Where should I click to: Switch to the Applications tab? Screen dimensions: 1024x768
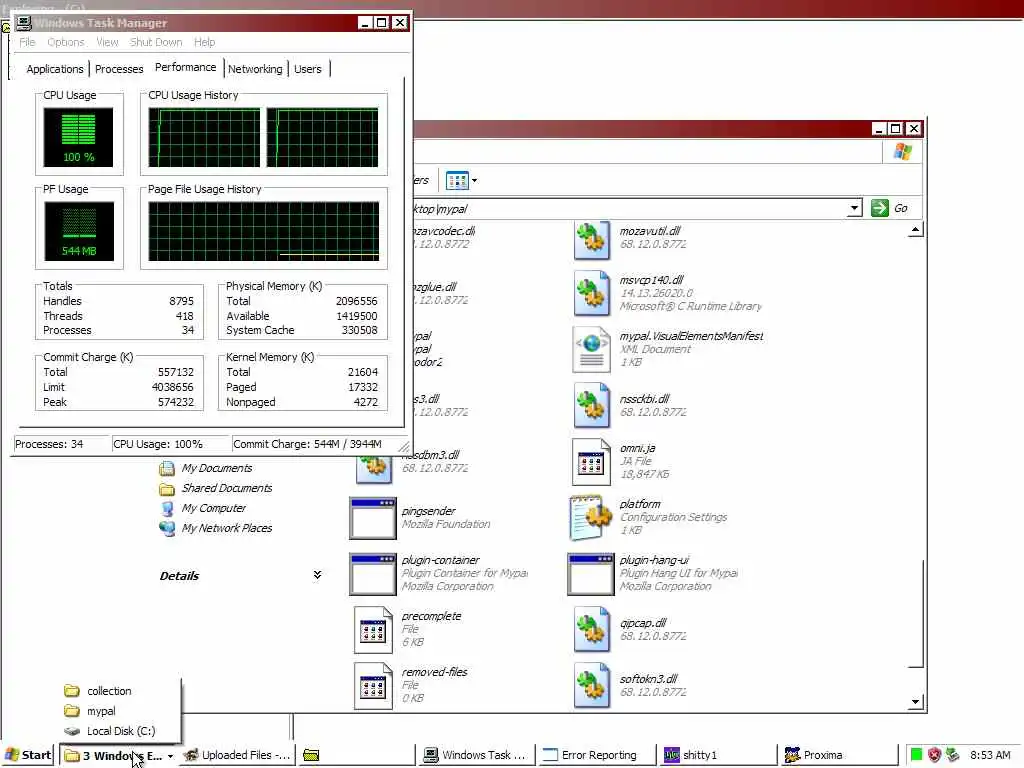pyautogui.click(x=55, y=69)
